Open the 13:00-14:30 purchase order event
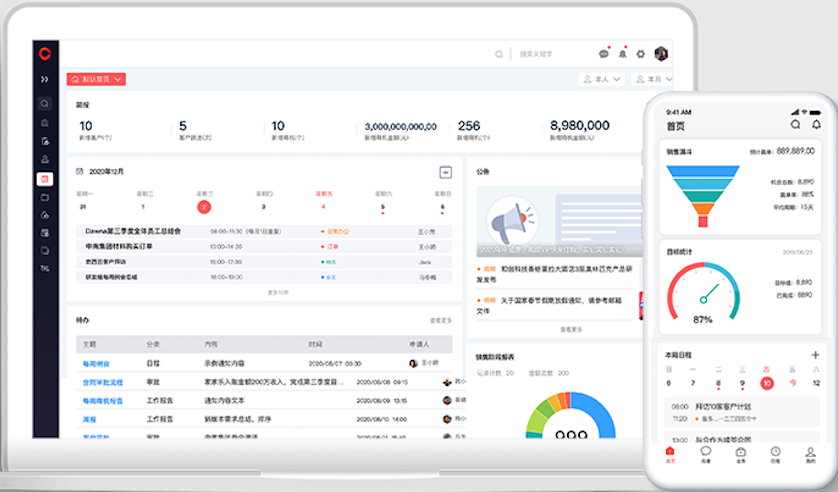 coord(264,247)
